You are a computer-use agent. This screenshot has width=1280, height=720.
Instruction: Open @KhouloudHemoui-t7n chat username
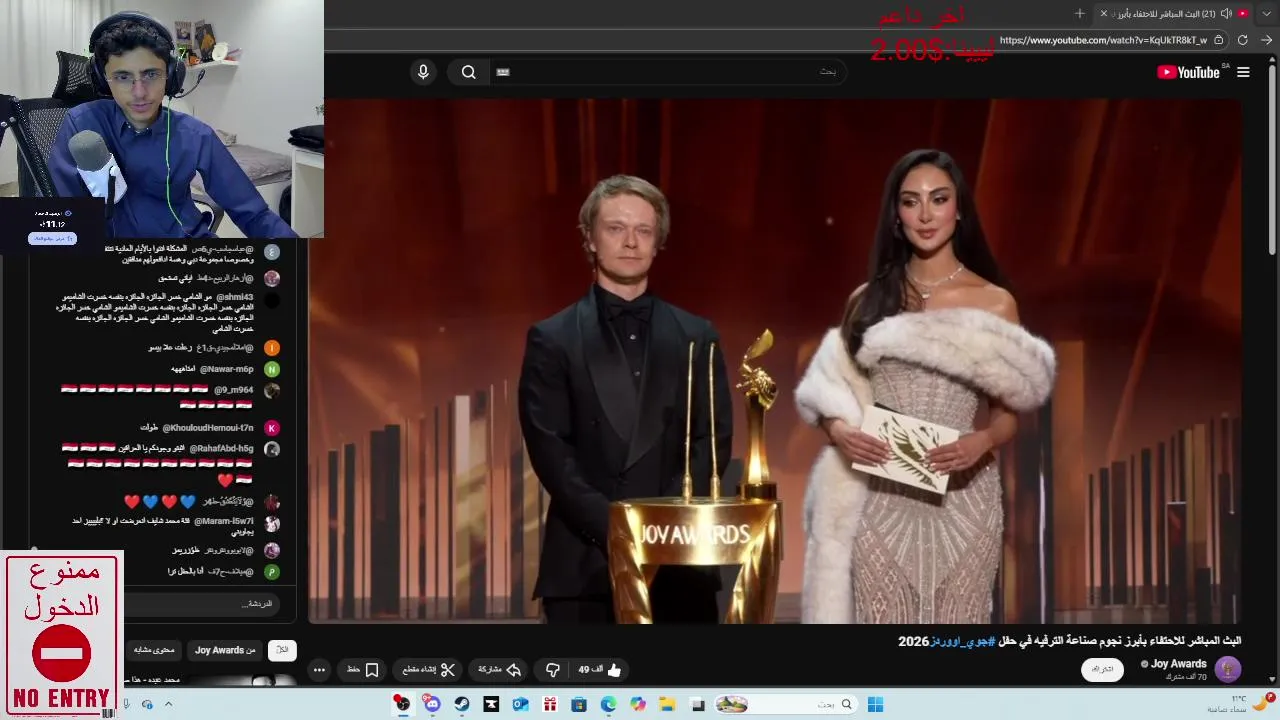(x=208, y=428)
